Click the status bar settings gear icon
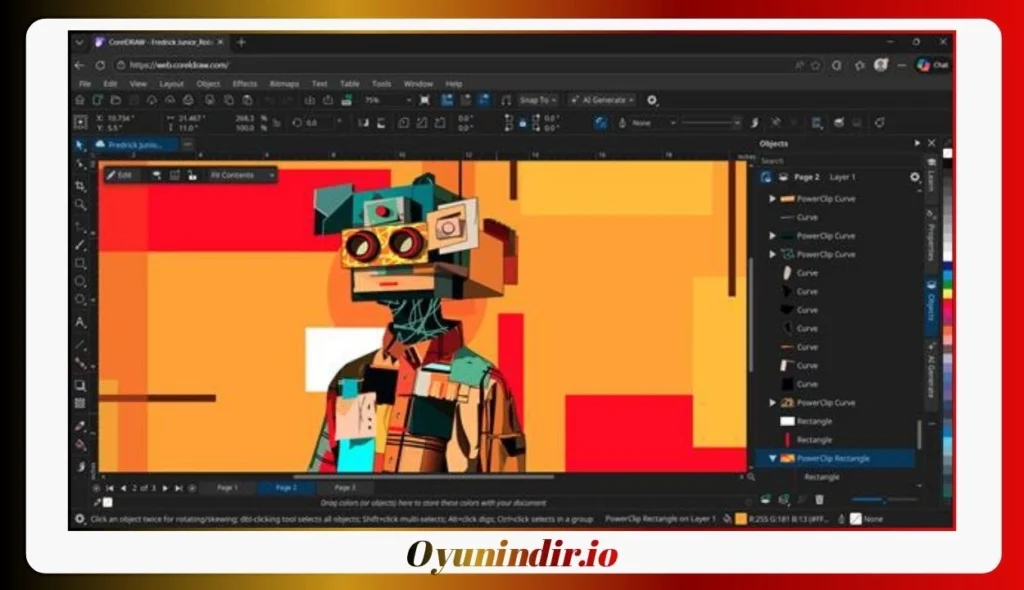This screenshot has height=590, width=1024. [80, 519]
